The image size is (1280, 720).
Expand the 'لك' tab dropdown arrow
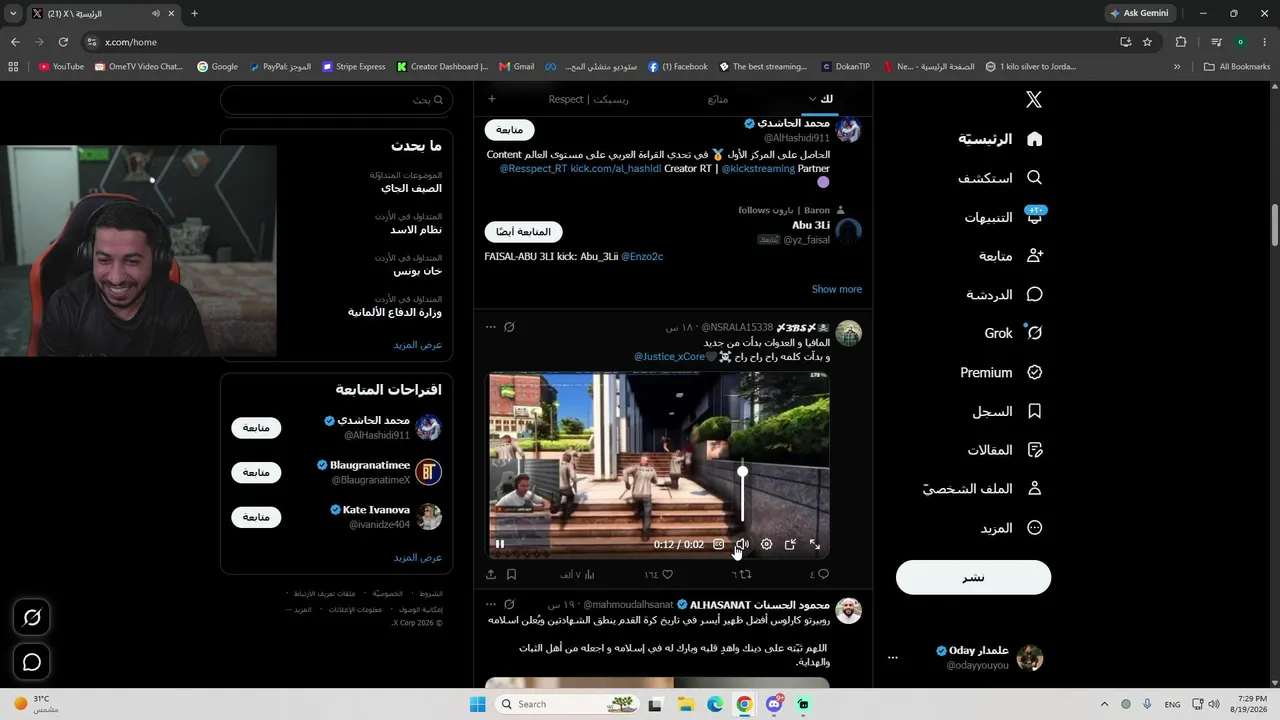point(812,99)
